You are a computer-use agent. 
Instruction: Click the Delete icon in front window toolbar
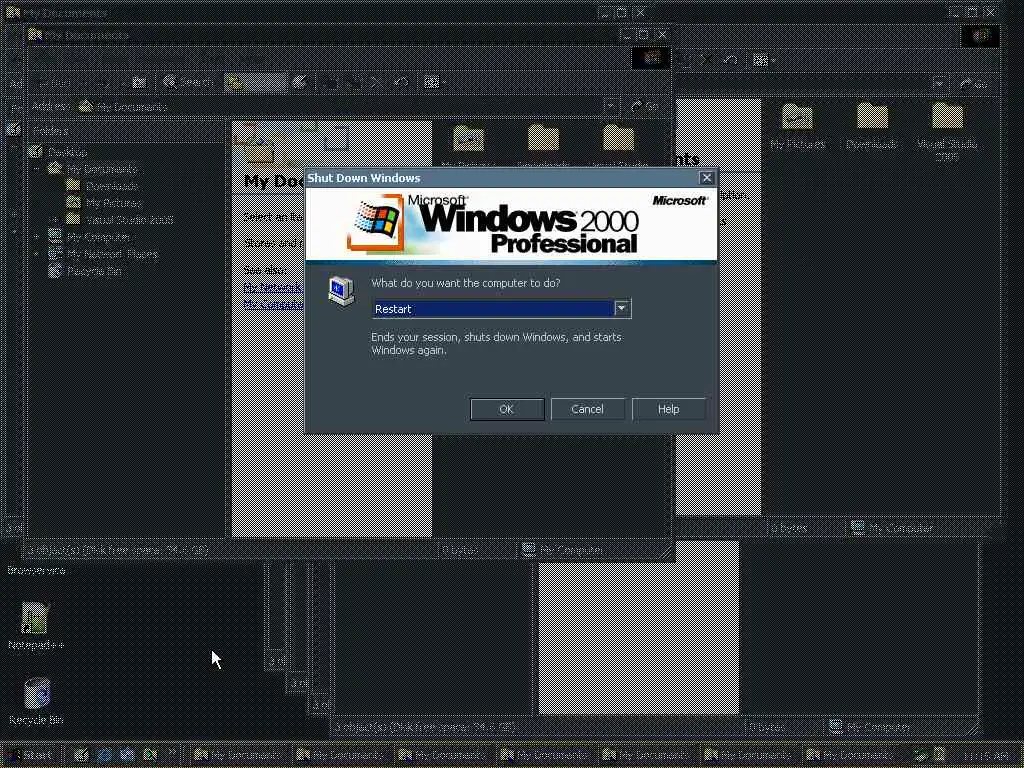[377, 82]
